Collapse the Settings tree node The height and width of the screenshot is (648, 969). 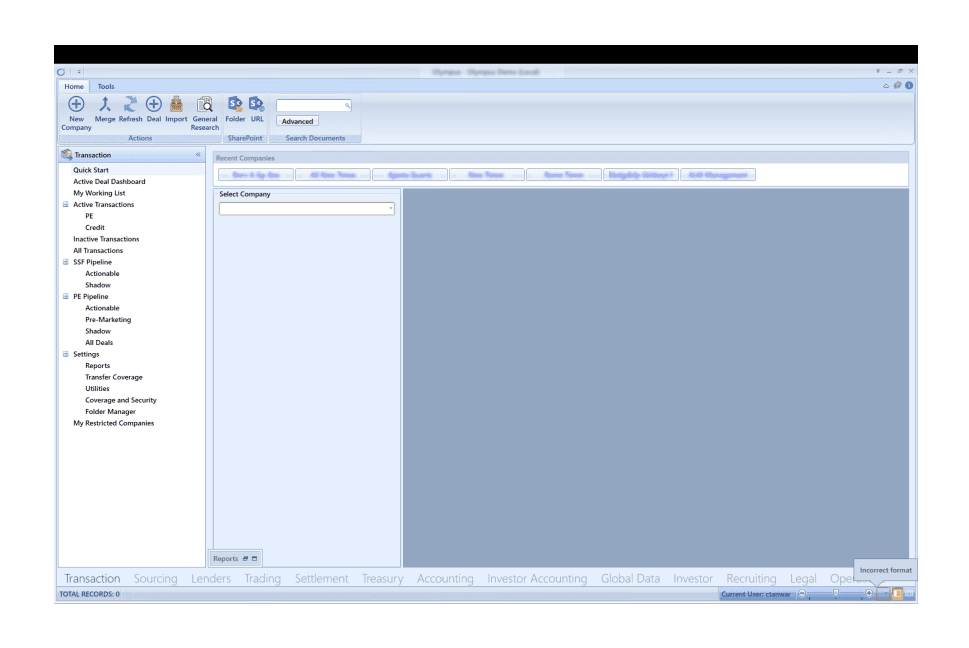(x=66, y=354)
